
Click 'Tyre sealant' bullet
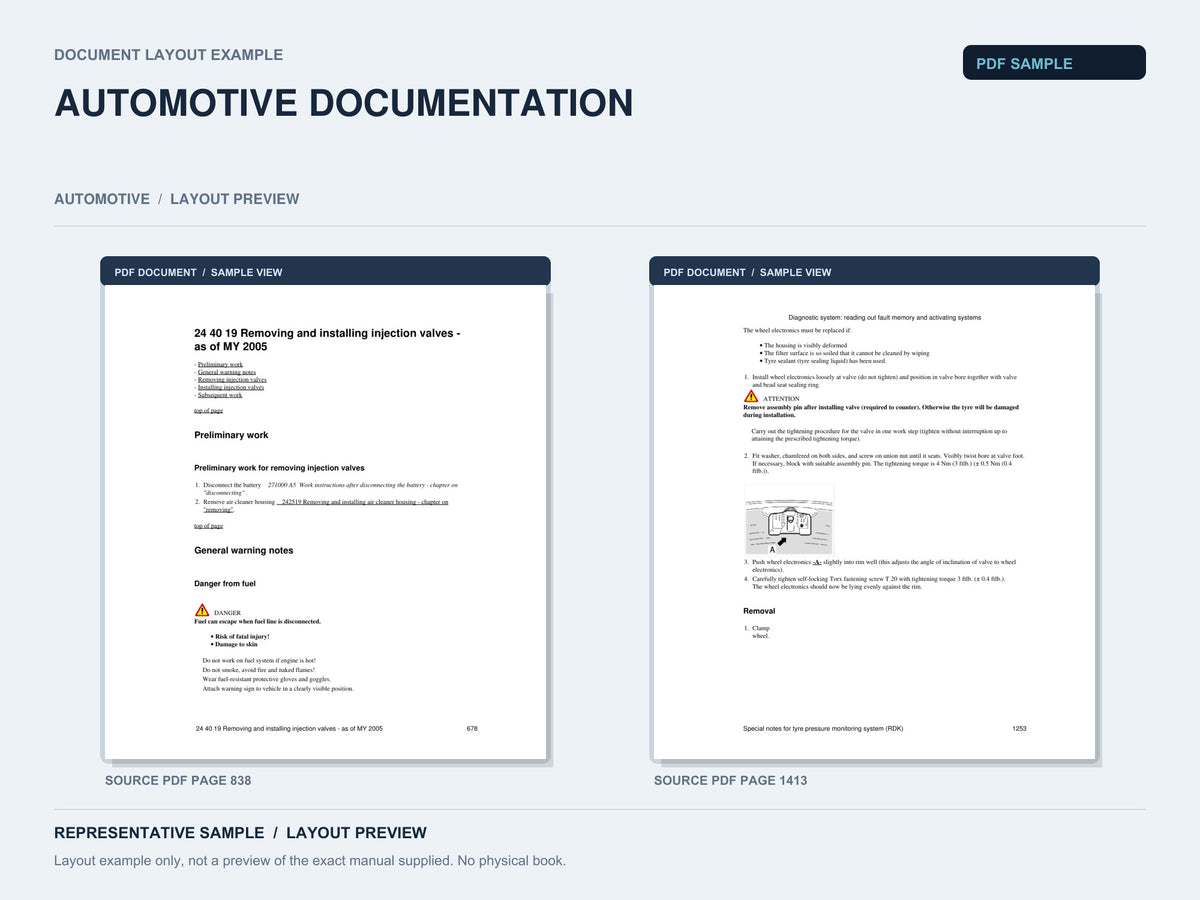click(x=823, y=361)
